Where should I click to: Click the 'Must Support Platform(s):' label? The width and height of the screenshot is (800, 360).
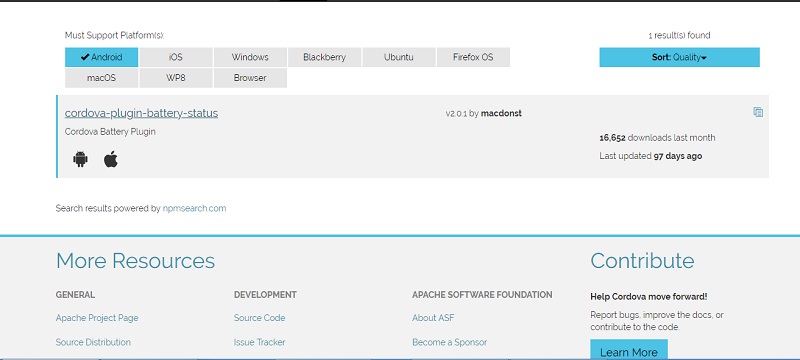pos(114,35)
